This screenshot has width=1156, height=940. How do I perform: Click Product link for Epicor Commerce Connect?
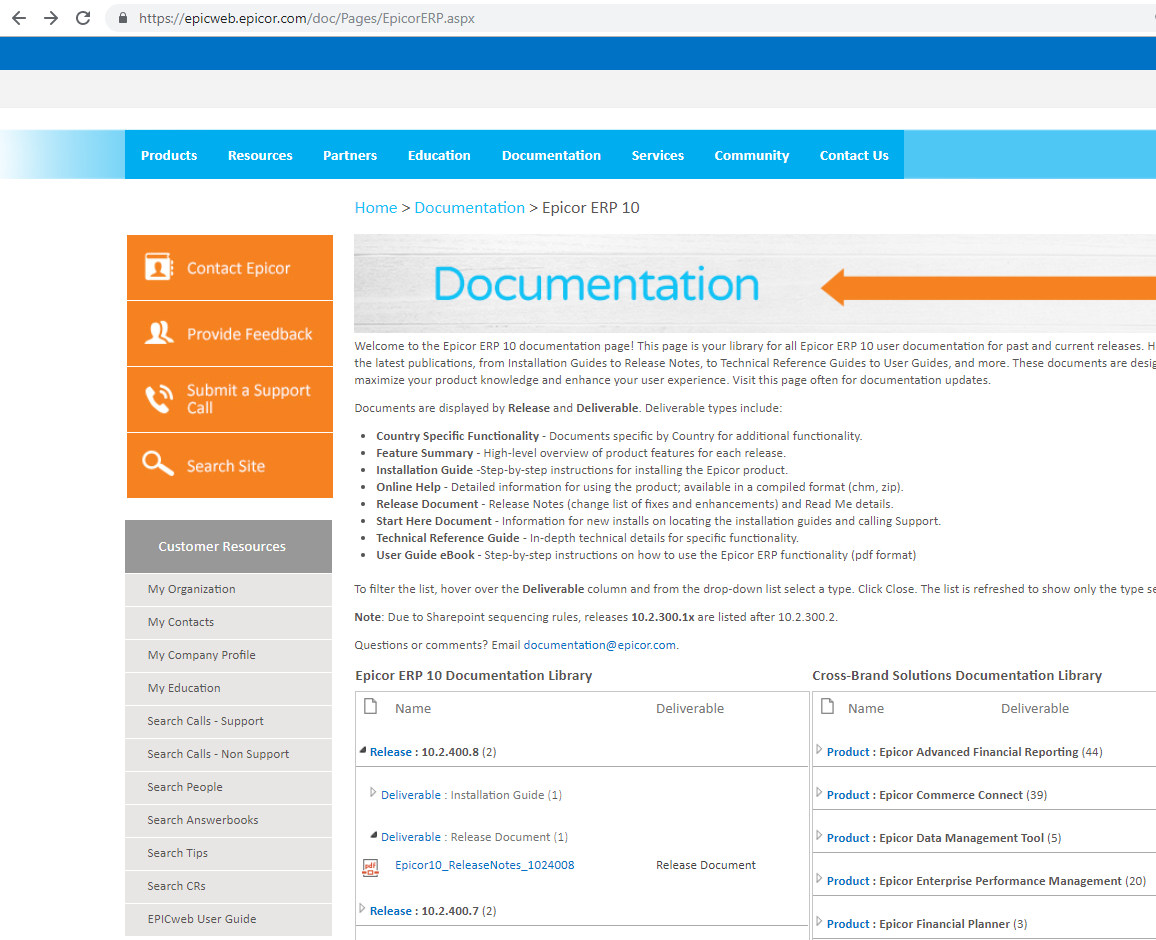[848, 795]
